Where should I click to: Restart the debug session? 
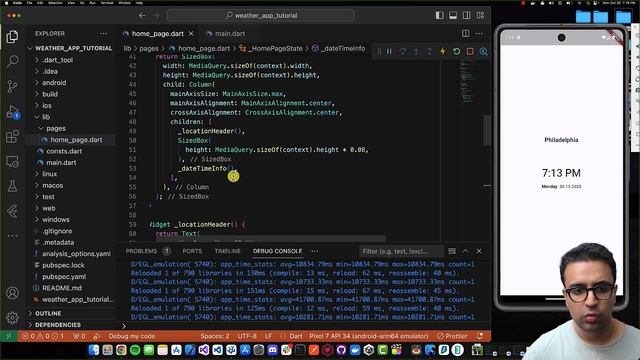tap(456, 51)
